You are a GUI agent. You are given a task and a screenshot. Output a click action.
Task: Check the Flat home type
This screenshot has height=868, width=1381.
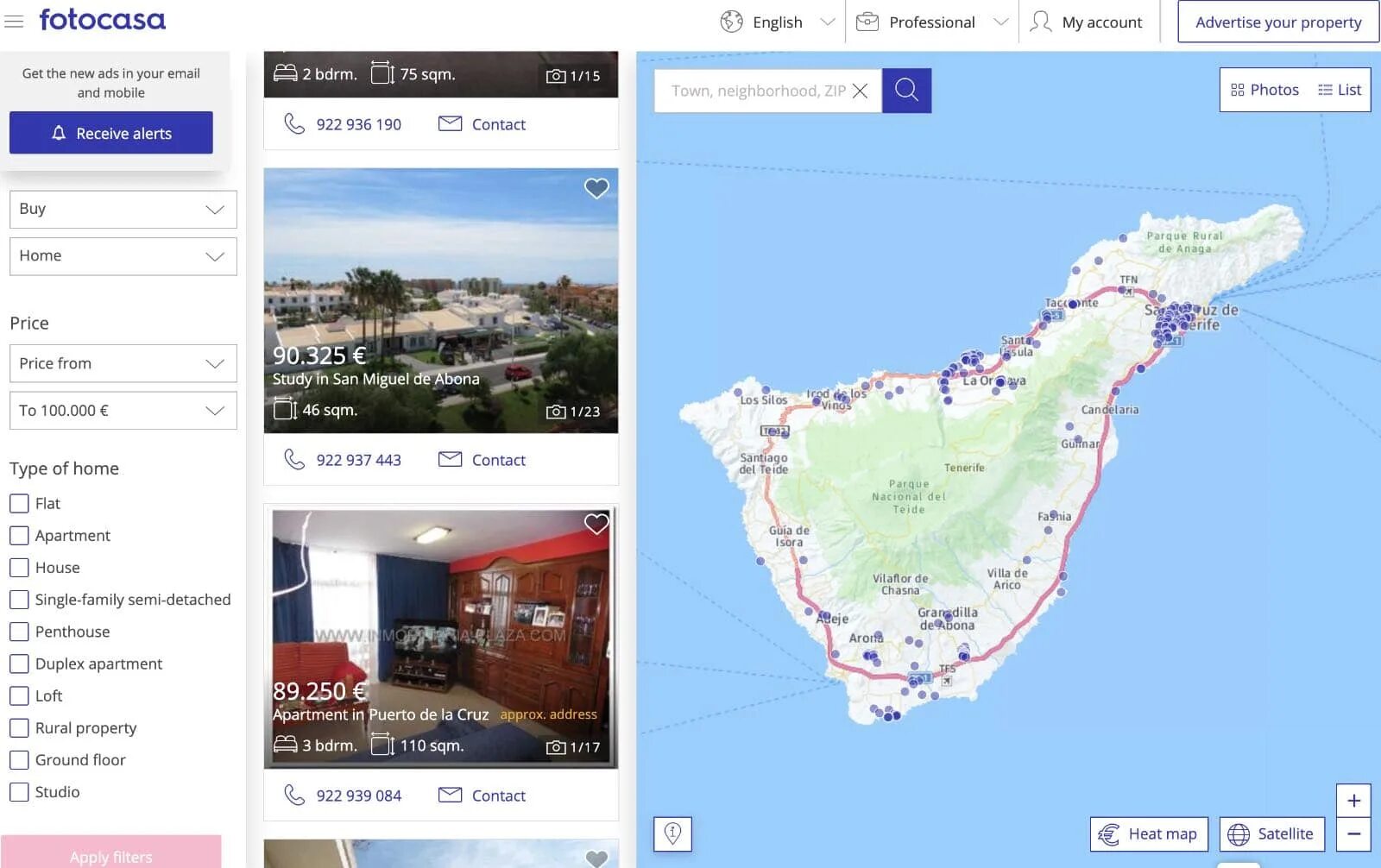point(19,503)
